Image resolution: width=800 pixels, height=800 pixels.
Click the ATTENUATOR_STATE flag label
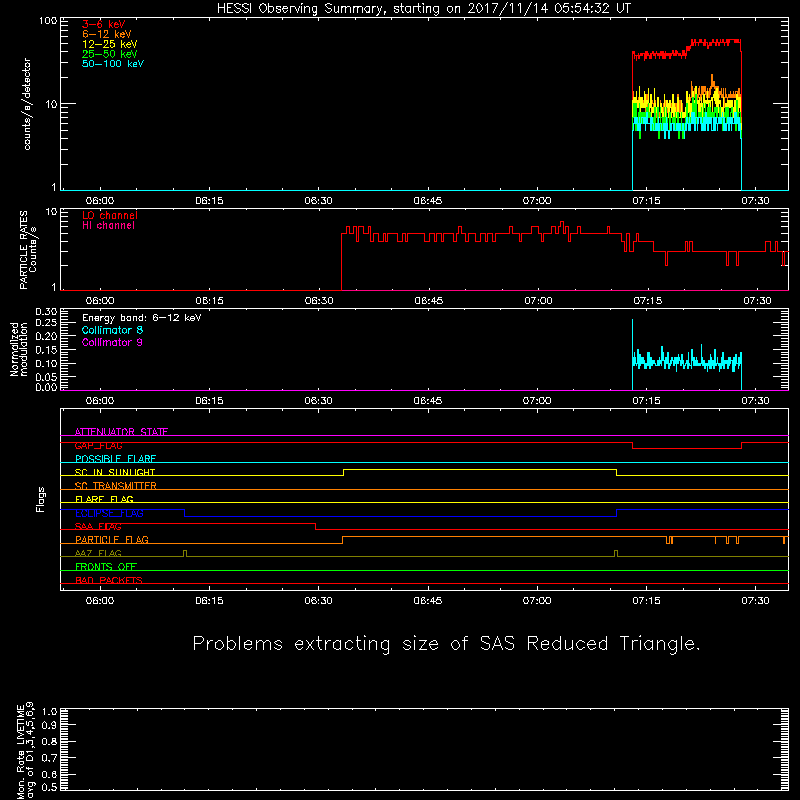coord(121,432)
